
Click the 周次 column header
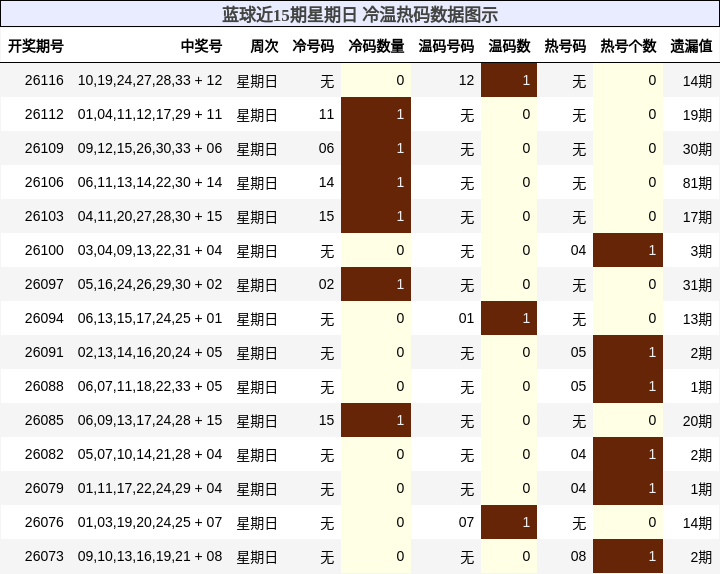(264, 46)
